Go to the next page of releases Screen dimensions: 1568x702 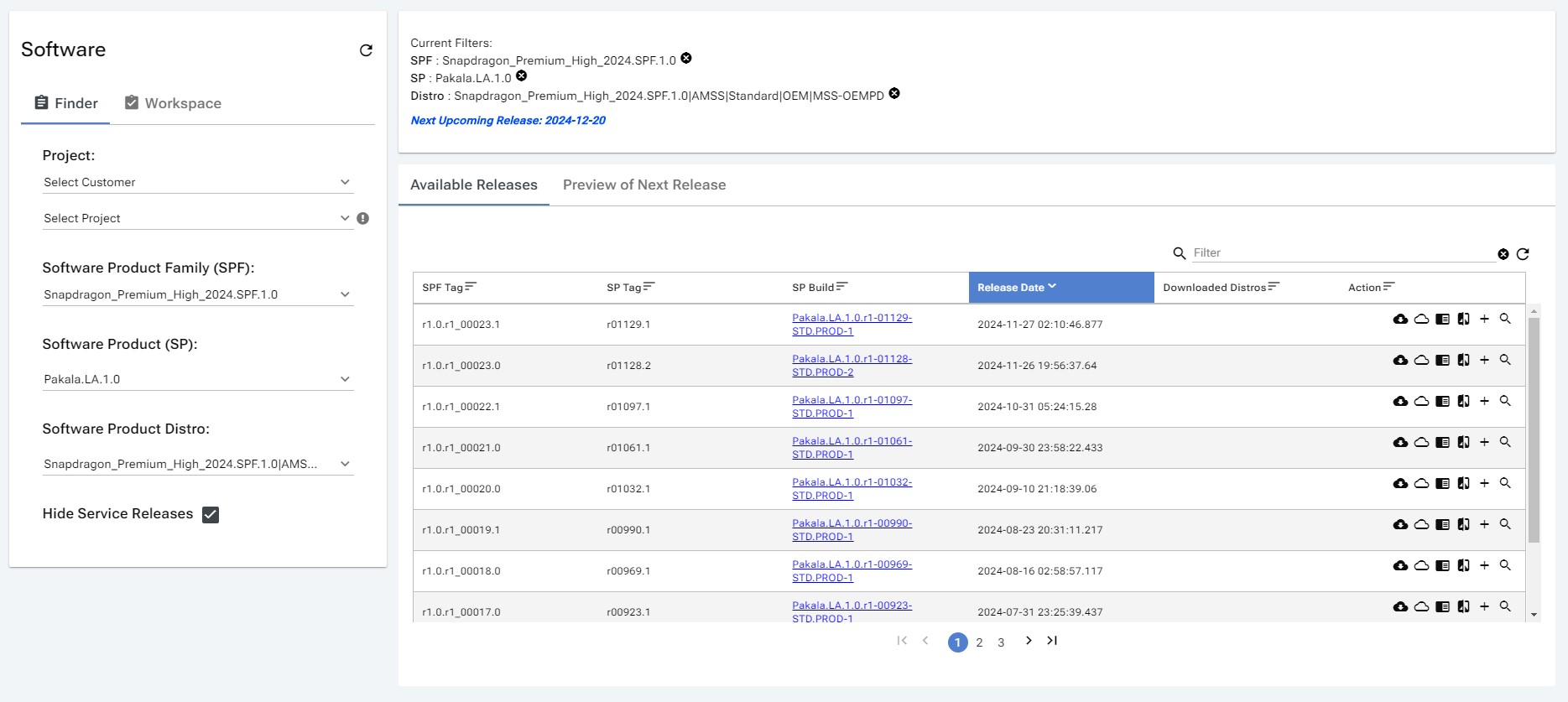pos(1029,641)
